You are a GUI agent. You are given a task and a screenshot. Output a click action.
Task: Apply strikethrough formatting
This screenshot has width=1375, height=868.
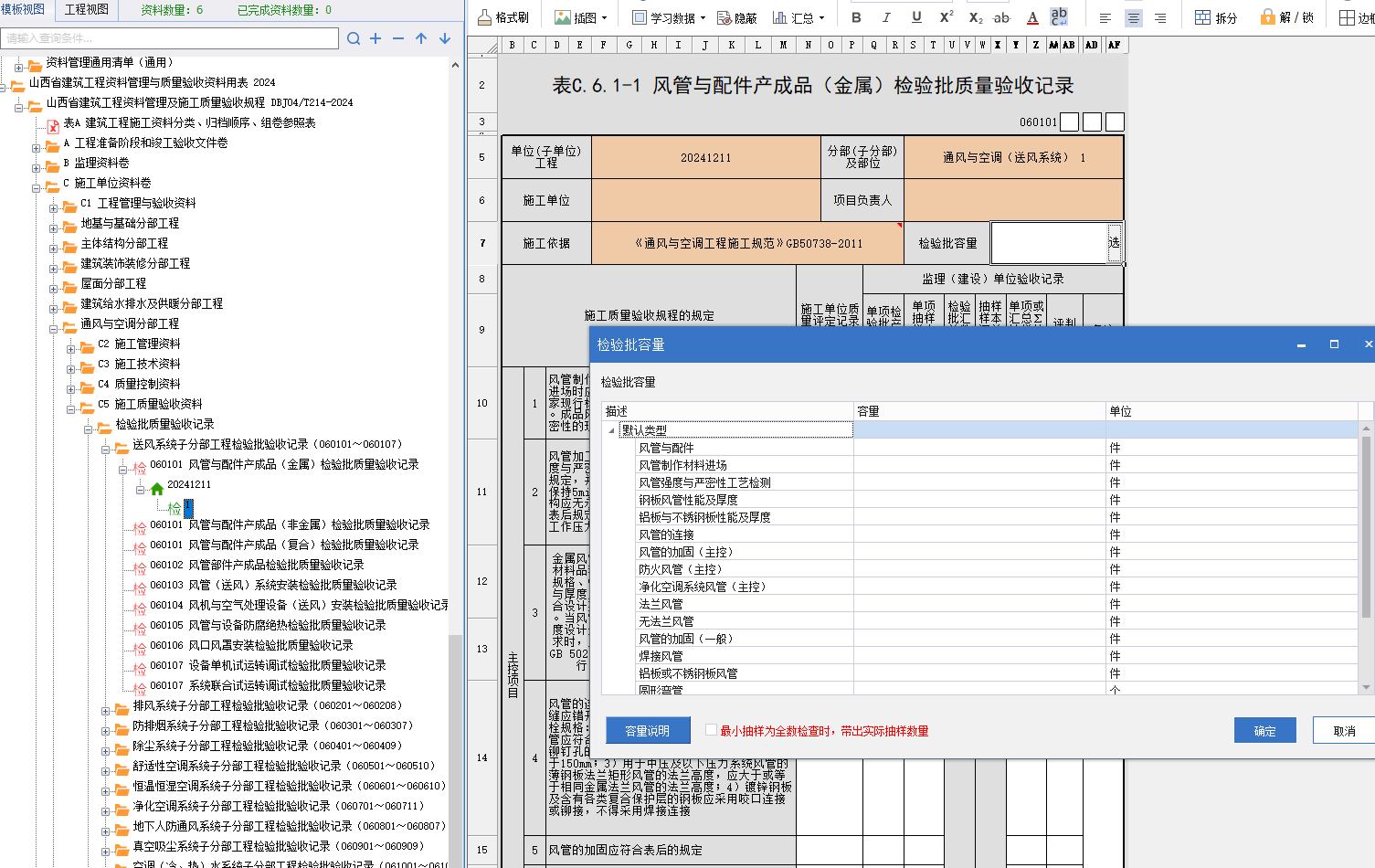point(1002,17)
